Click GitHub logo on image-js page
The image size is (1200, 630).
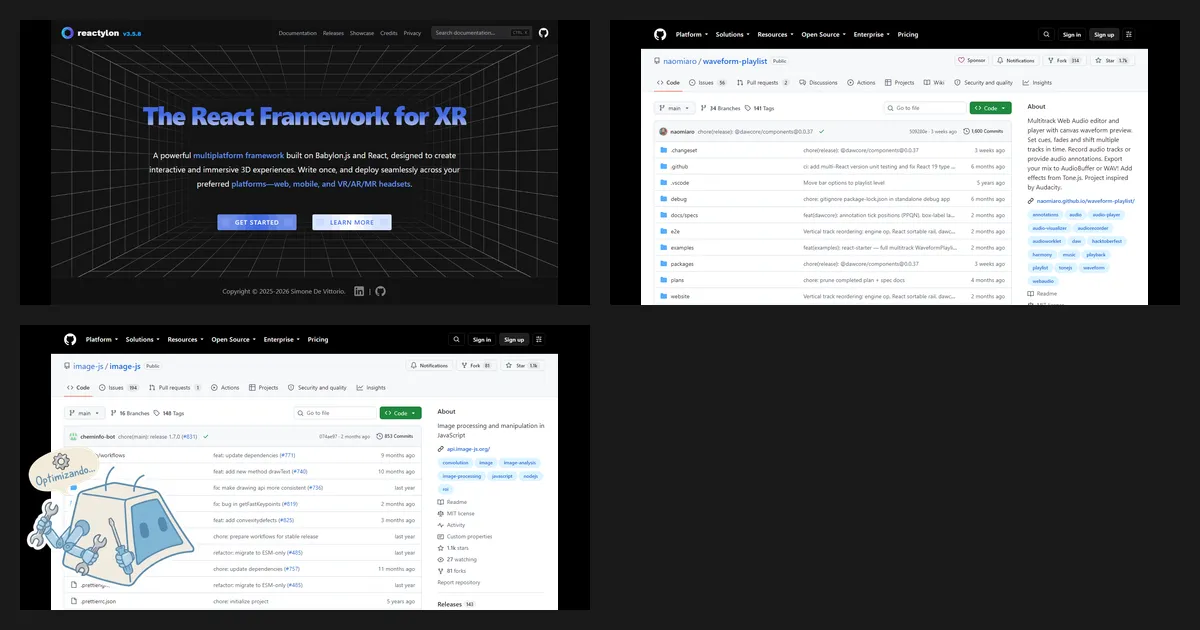pos(70,339)
